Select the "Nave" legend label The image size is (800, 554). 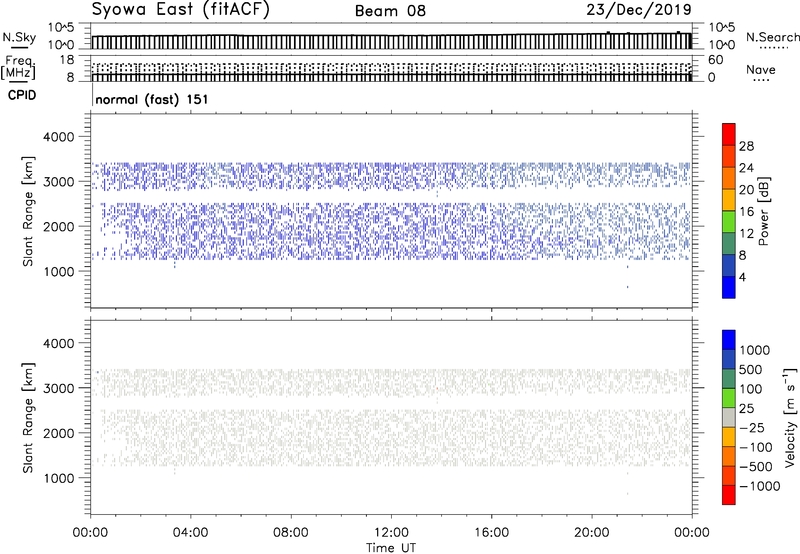coord(761,70)
